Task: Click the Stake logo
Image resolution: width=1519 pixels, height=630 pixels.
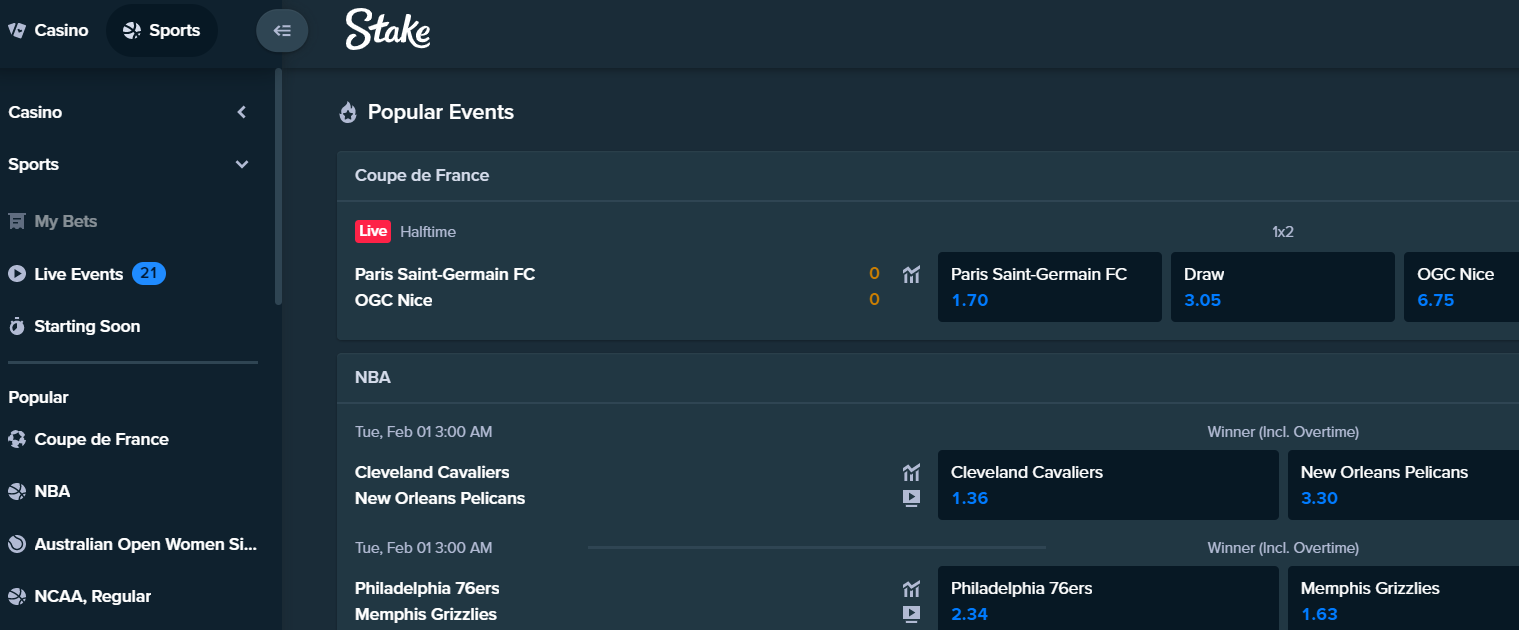Action: tap(388, 30)
